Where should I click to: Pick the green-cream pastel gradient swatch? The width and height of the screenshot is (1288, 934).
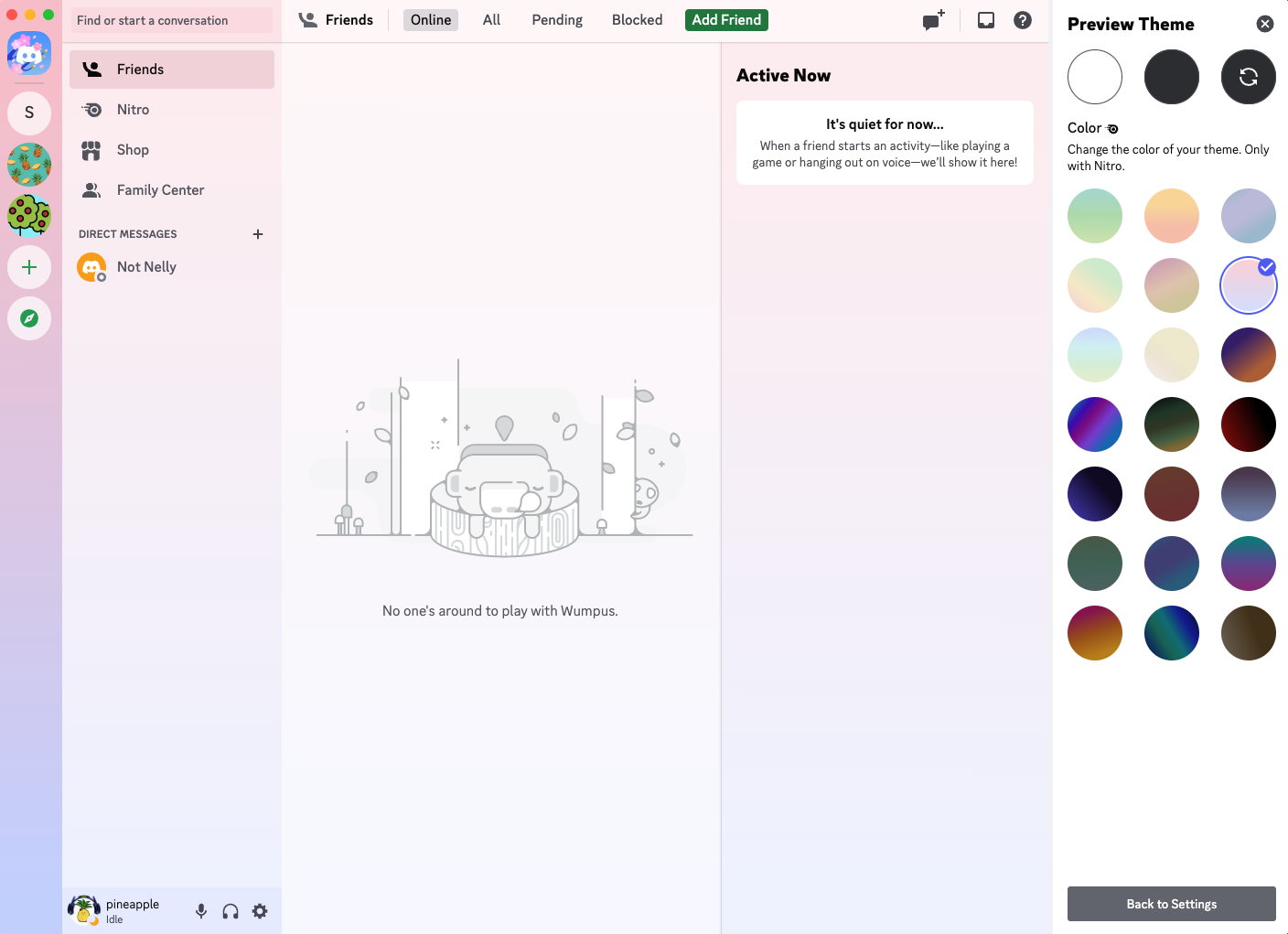click(1095, 285)
